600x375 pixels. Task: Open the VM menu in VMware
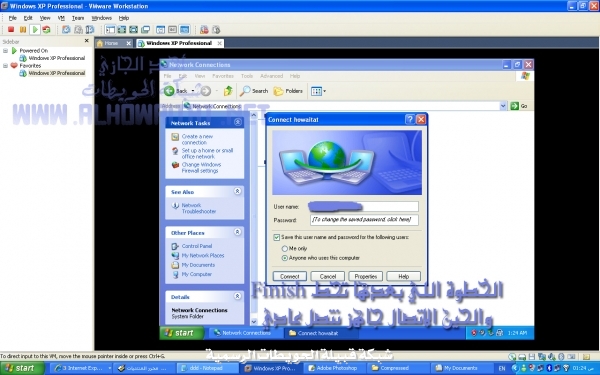(61, 18)
